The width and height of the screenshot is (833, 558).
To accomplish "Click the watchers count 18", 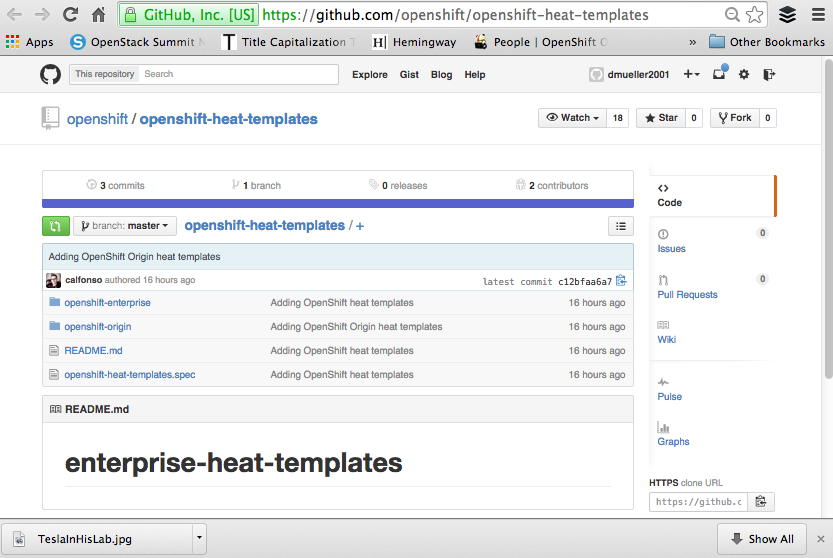I will tap(617, 118).
